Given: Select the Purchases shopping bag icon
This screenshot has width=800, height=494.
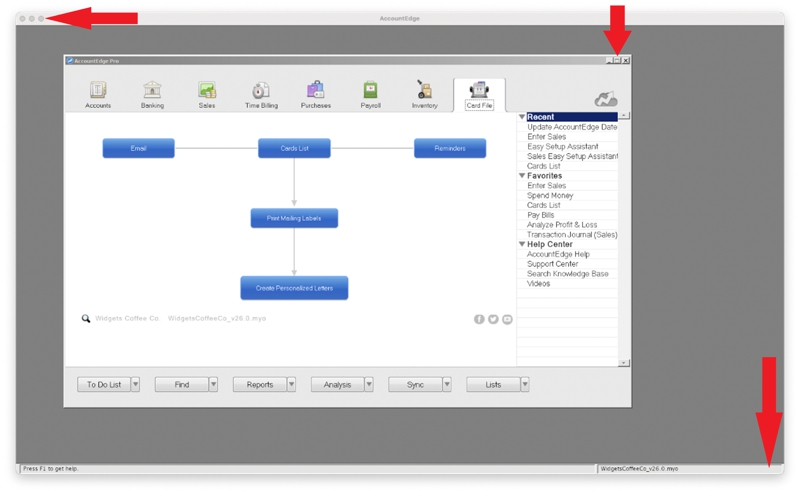Looking at the screenshot, I should (315, 90).
